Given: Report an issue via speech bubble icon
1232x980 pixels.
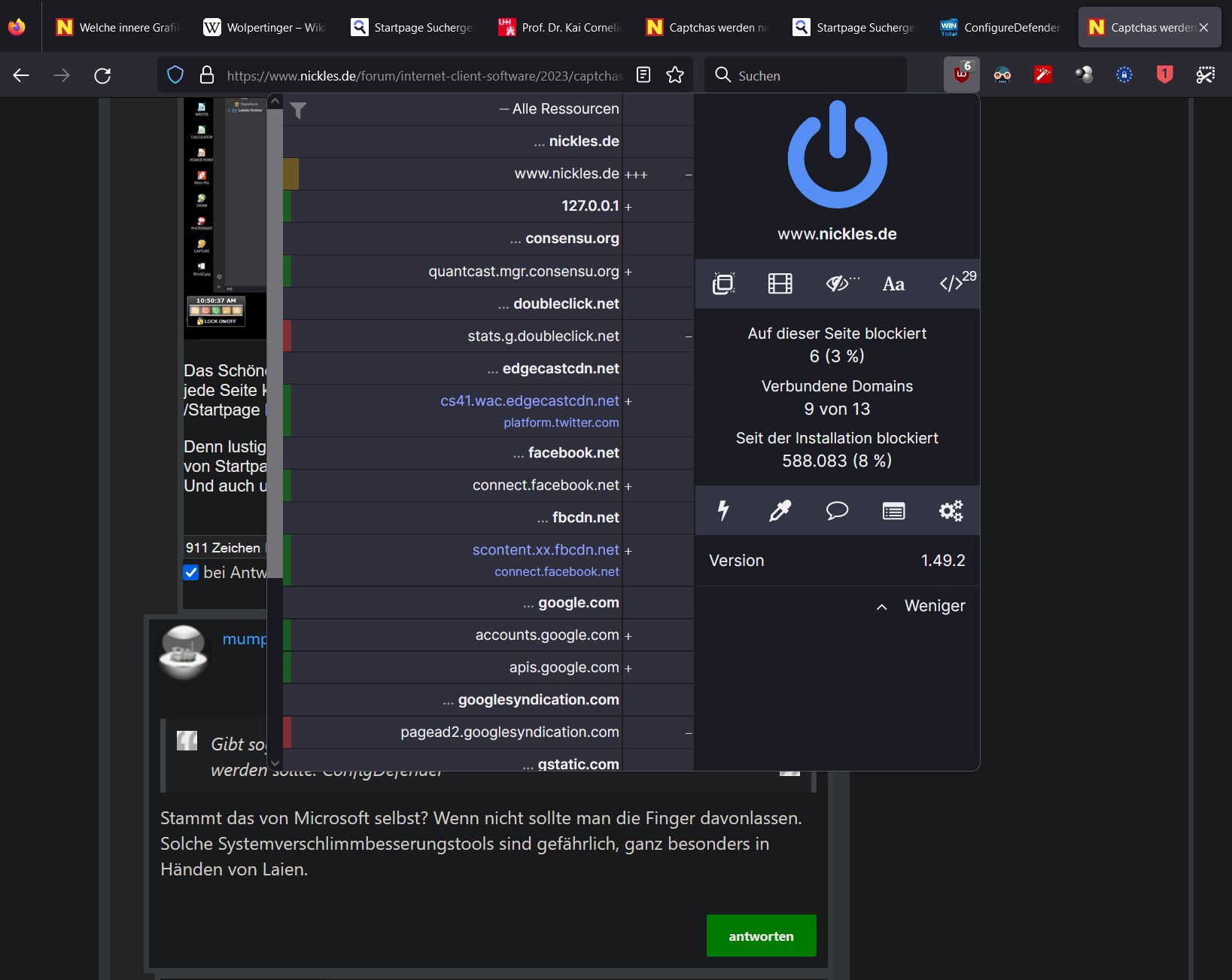Looking at the screenshot, I should 837,511.
